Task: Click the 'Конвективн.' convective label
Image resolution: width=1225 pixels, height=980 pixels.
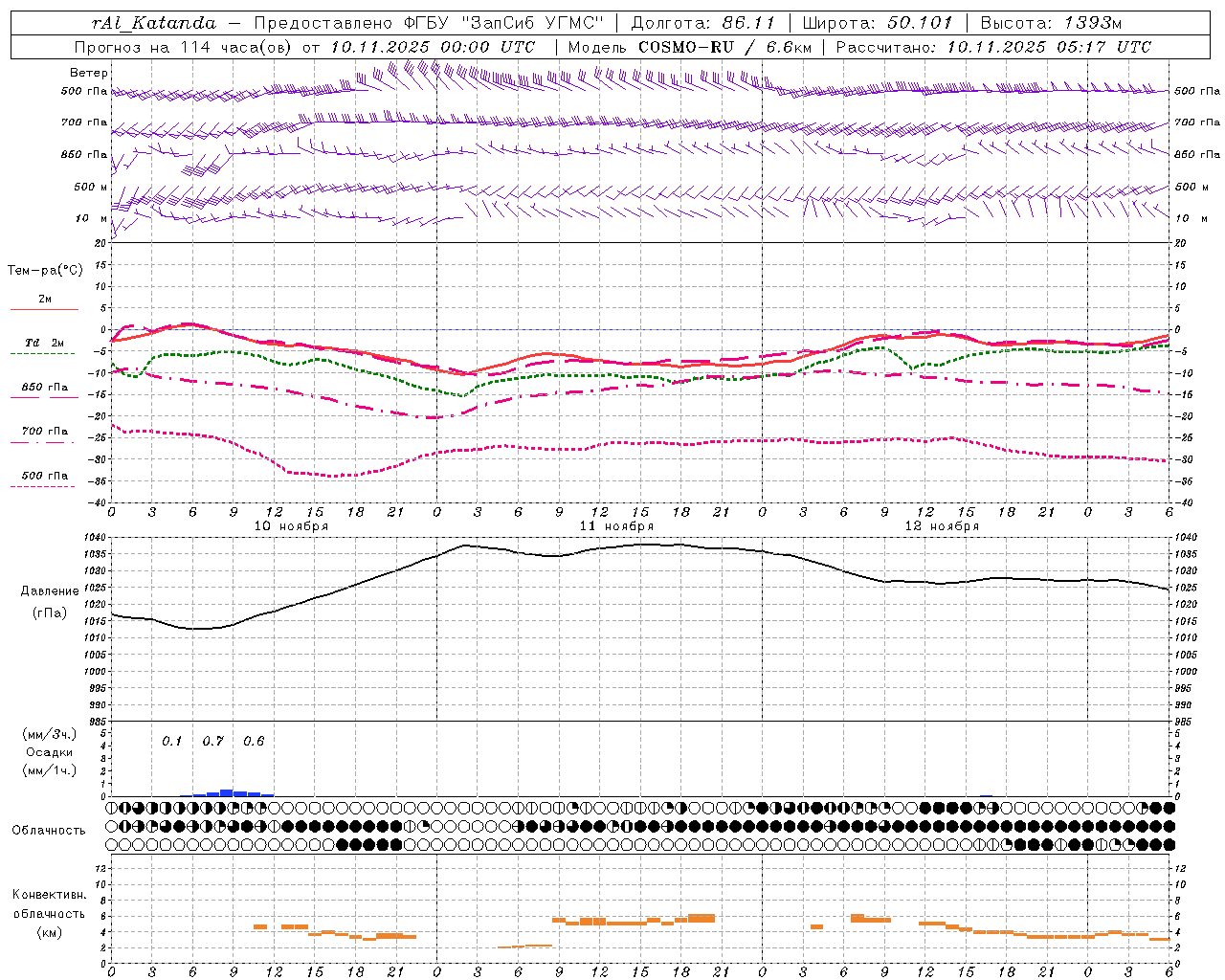Action: pyautogui.click(x=50, y=895)
